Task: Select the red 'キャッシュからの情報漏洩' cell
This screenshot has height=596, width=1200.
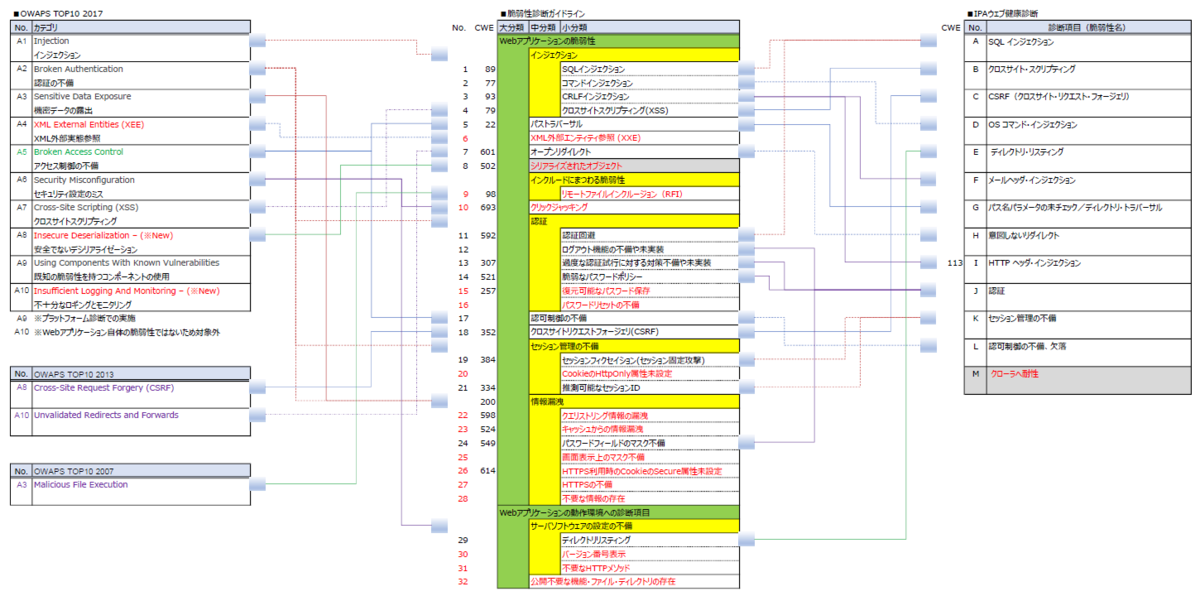Action: tap(649, 429)
